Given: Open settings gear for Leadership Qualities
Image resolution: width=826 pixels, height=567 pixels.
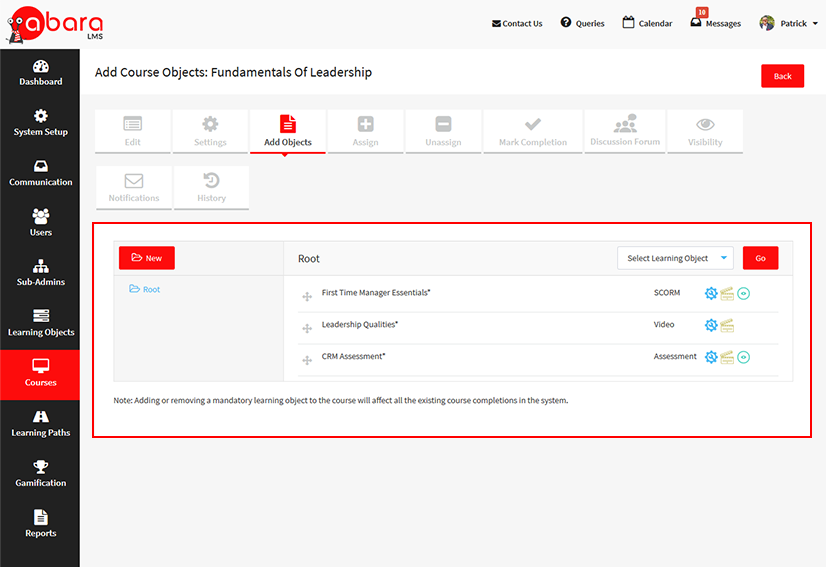Looking at the screenshot, I should (711, 325).
